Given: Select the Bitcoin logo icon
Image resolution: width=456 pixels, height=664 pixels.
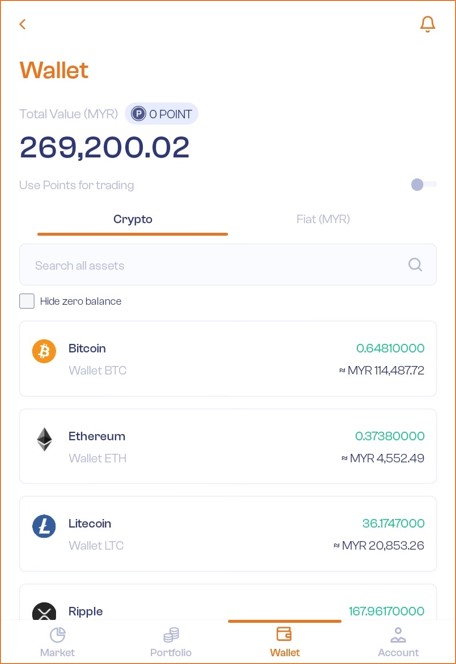Looking at the screenshot, I should [x=44, y=351].
